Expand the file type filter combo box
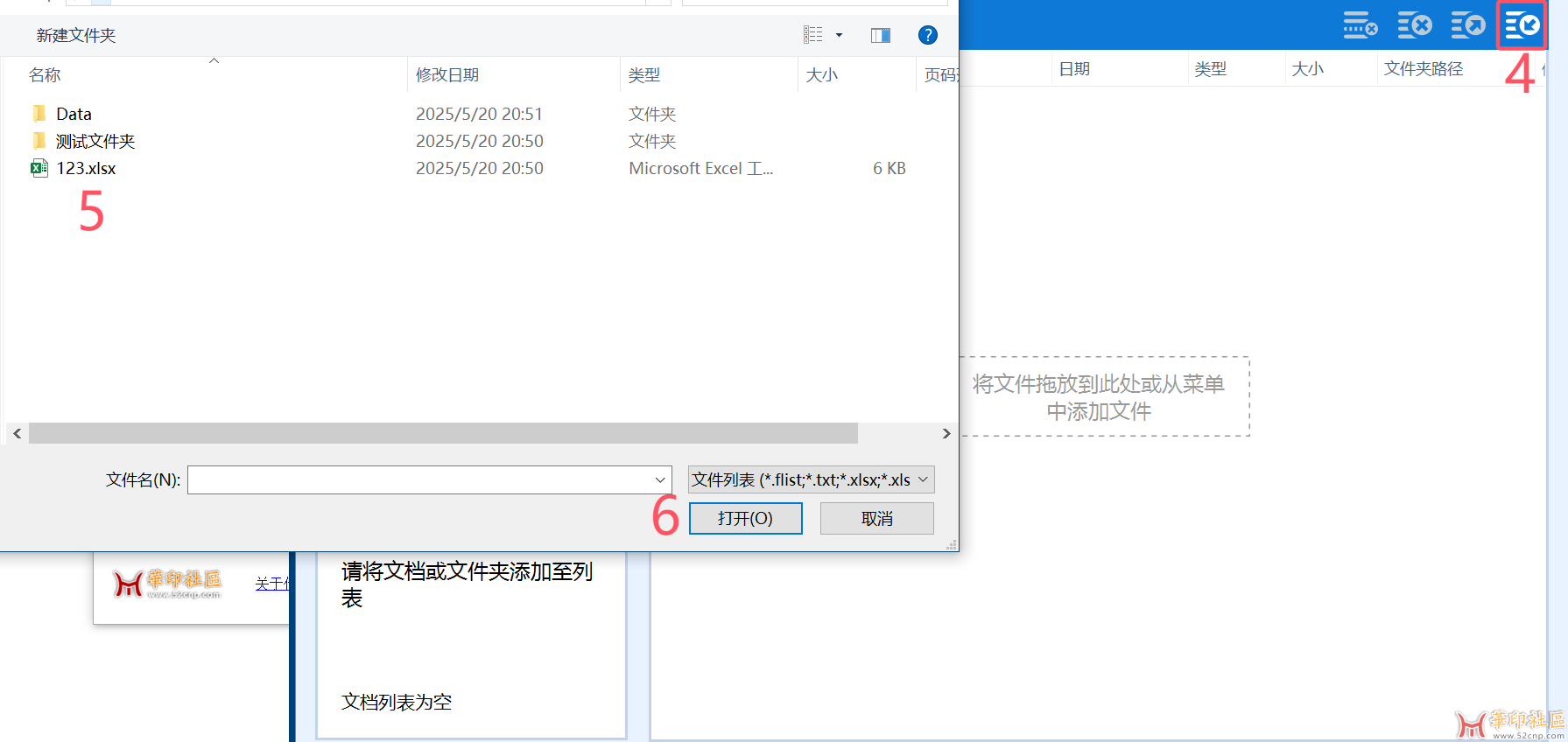Screen dimensions: 1568x742 click(811, 479)
